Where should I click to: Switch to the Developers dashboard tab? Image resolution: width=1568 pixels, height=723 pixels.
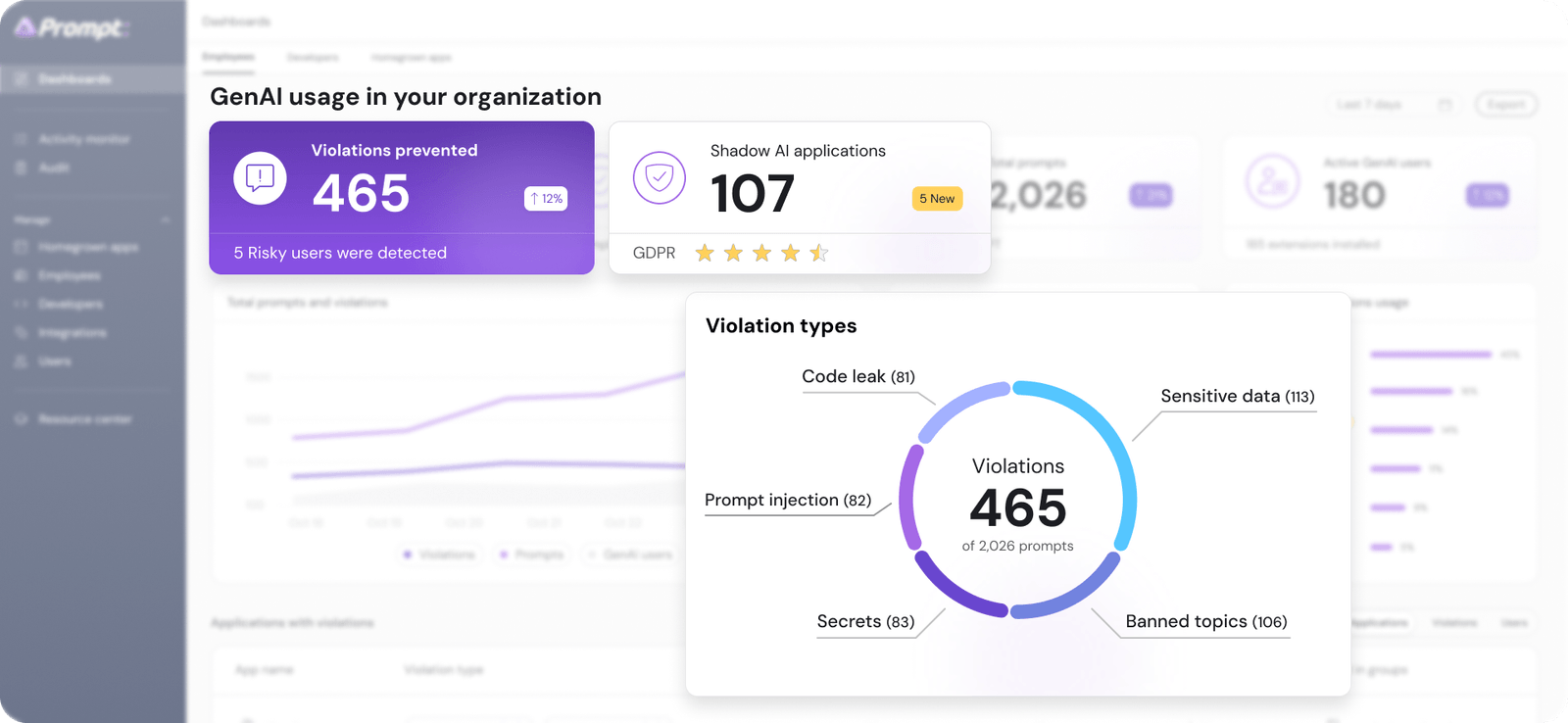(313, 58)
